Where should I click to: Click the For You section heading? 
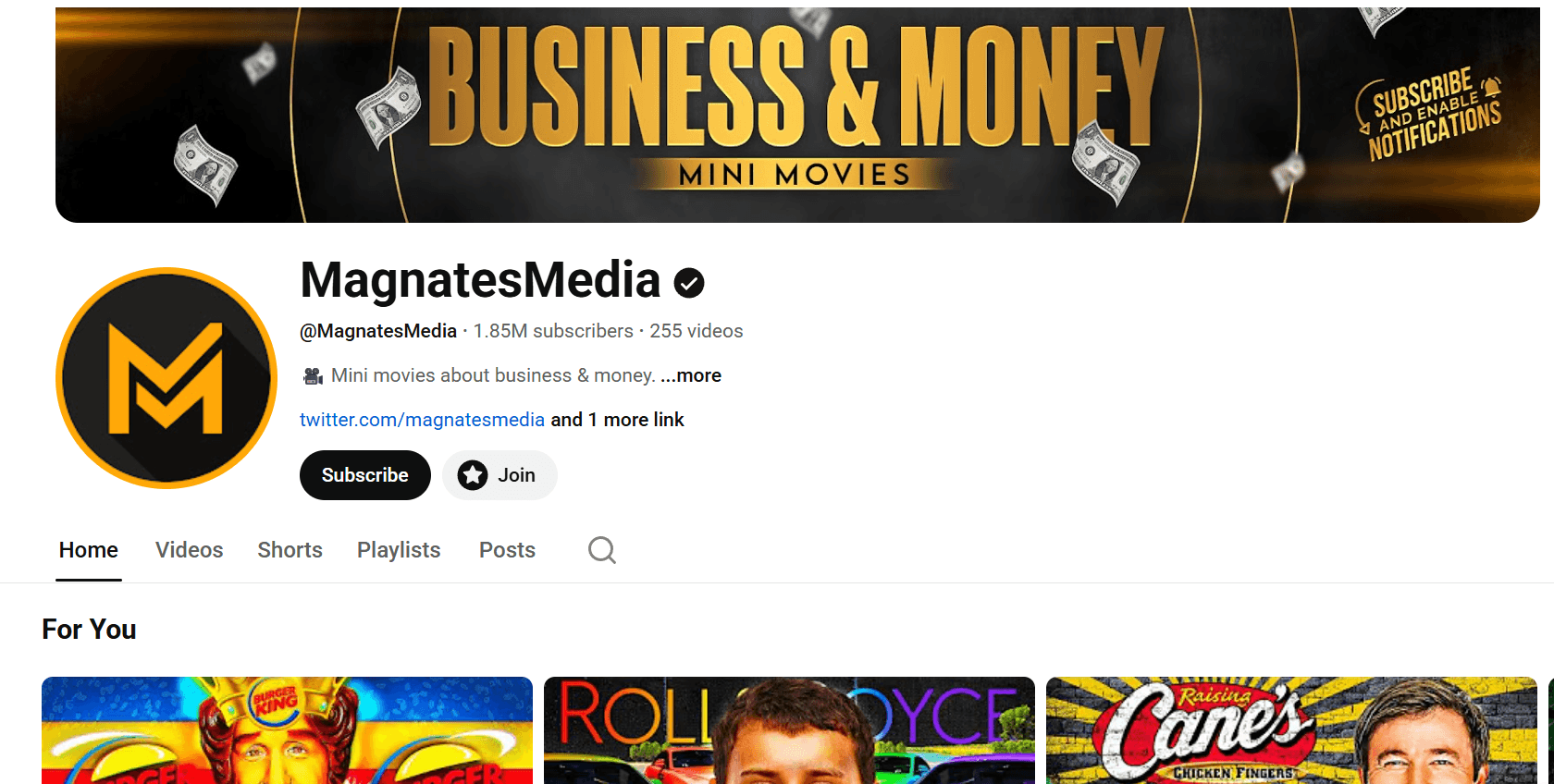[89, 630]
